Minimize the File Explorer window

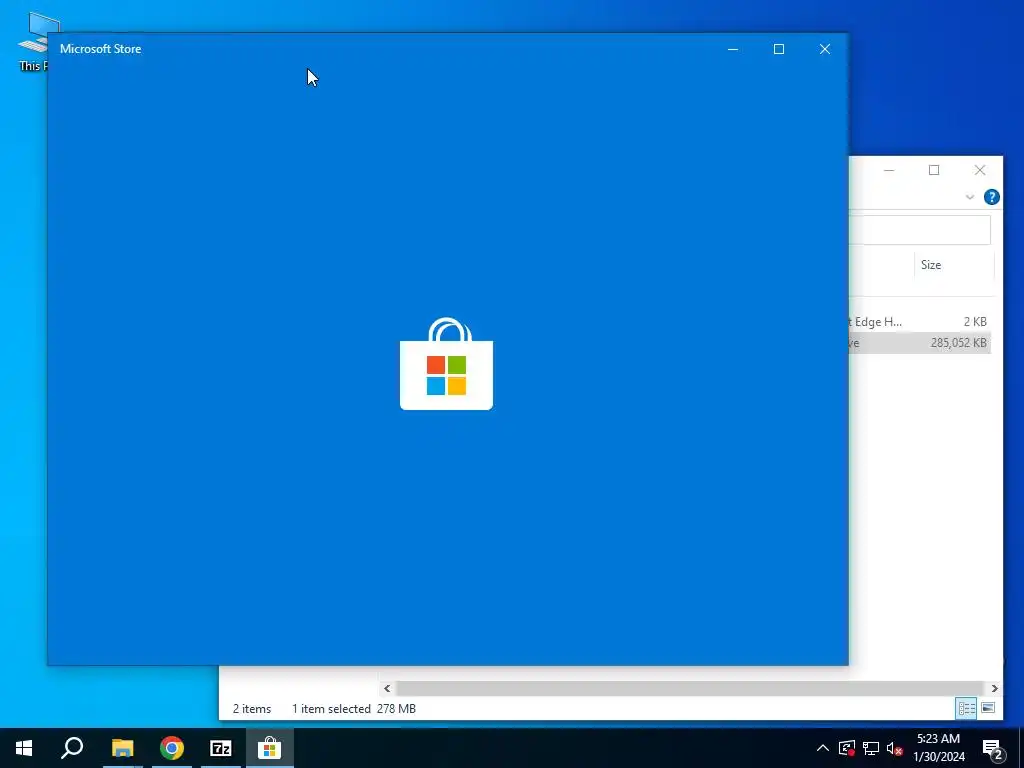889,170
